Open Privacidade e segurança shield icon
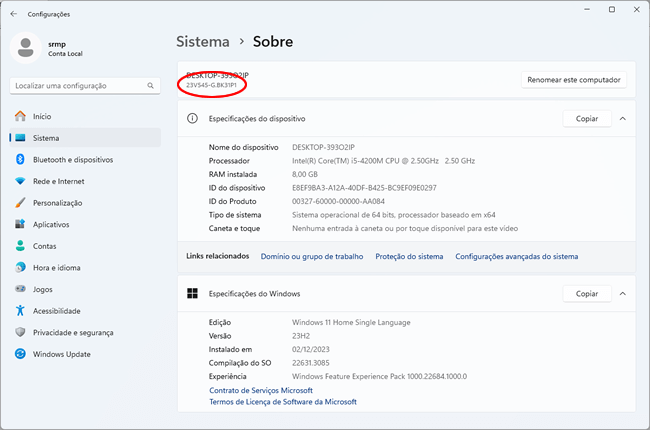The image size is (650, 430). (x=20, y=332)
